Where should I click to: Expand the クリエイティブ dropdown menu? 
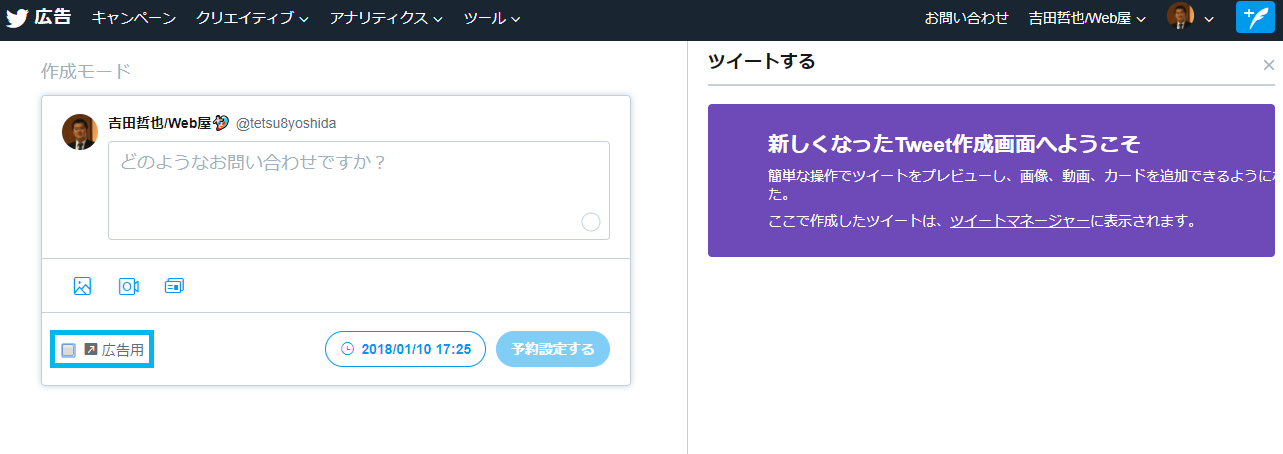252,18
